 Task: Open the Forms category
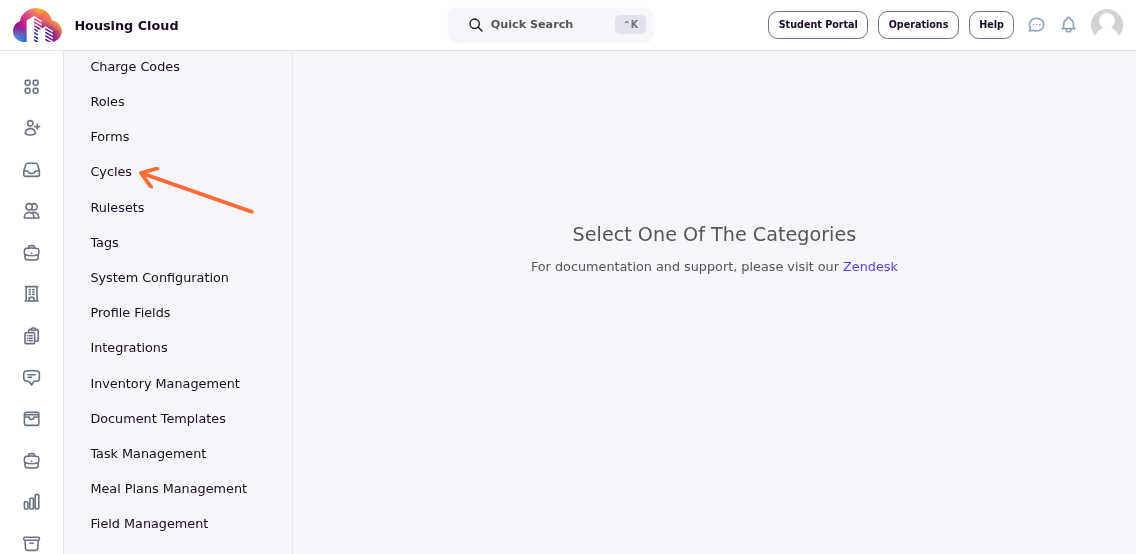(x=109, y=137)
